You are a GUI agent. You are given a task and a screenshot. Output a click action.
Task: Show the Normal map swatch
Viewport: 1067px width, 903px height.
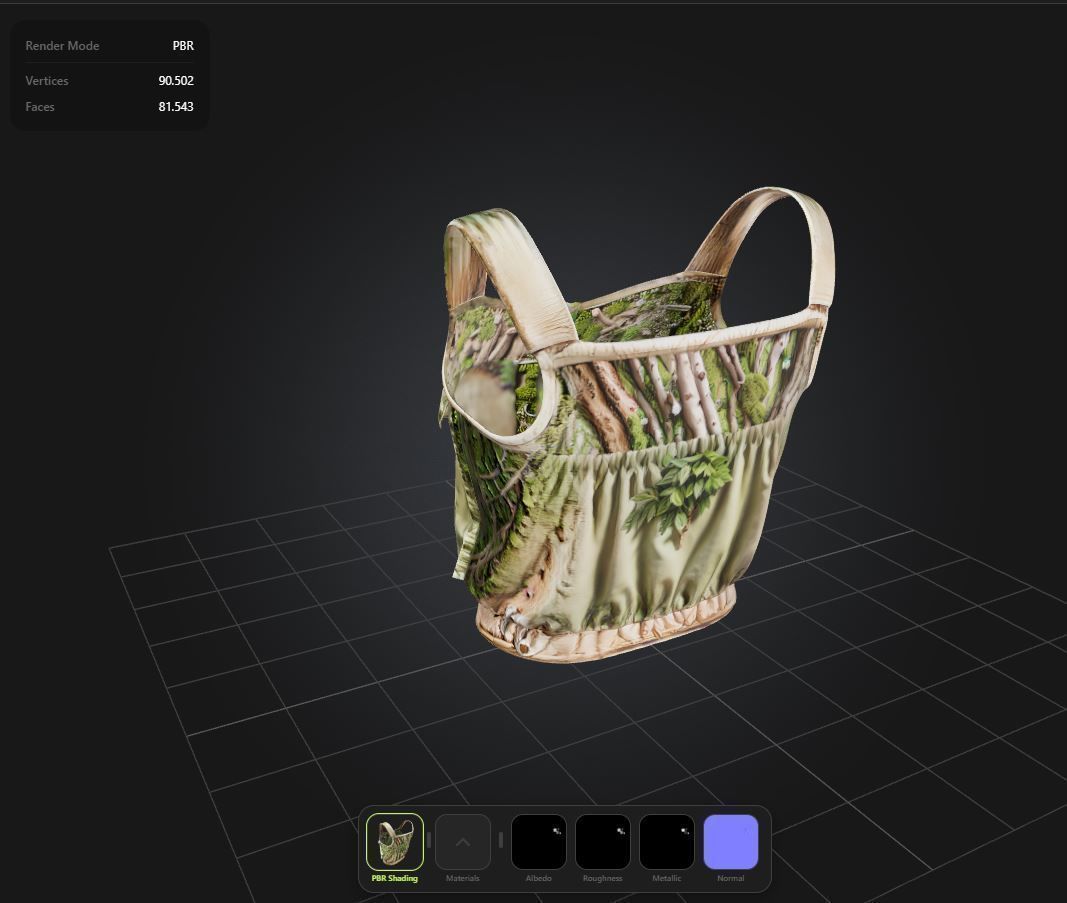point(730,842)
